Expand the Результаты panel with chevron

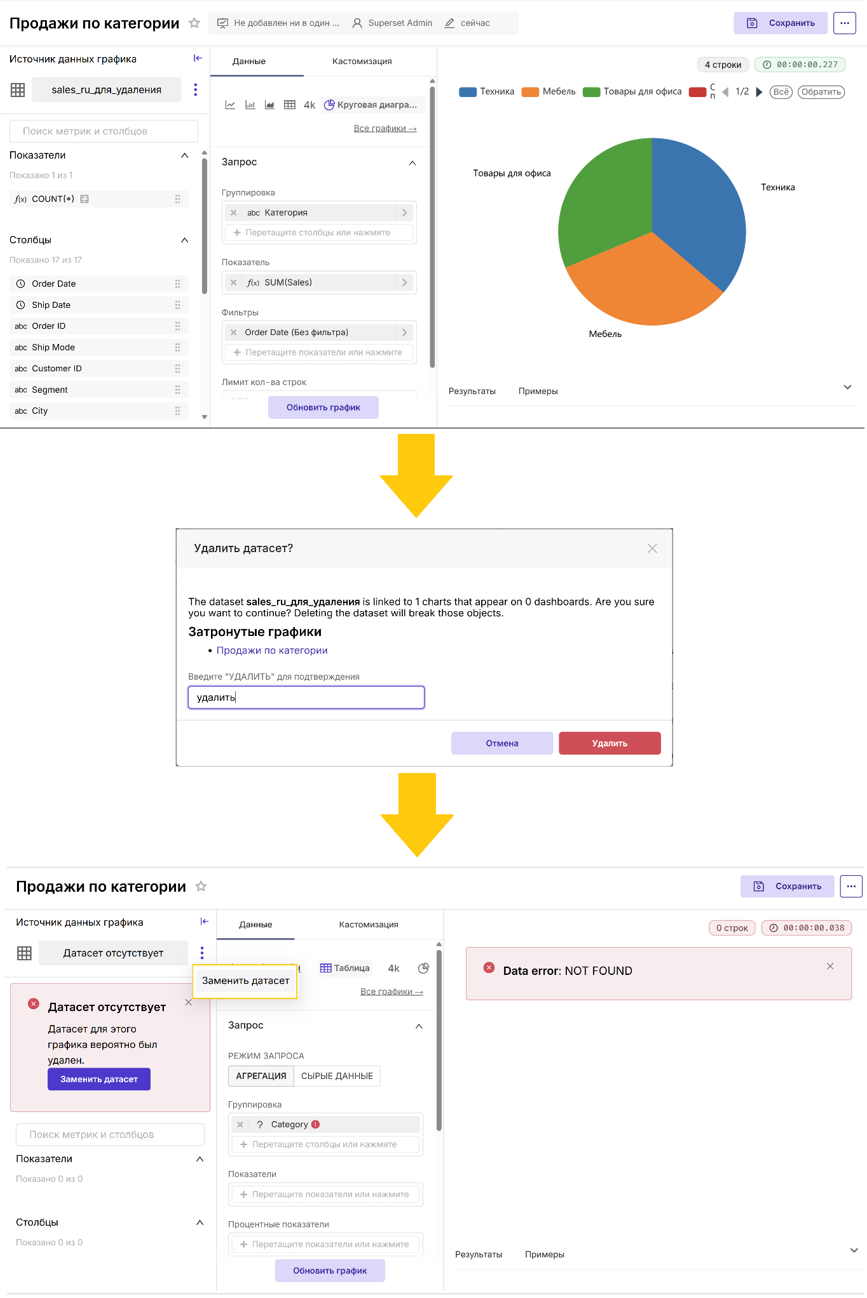pos(847,388)
